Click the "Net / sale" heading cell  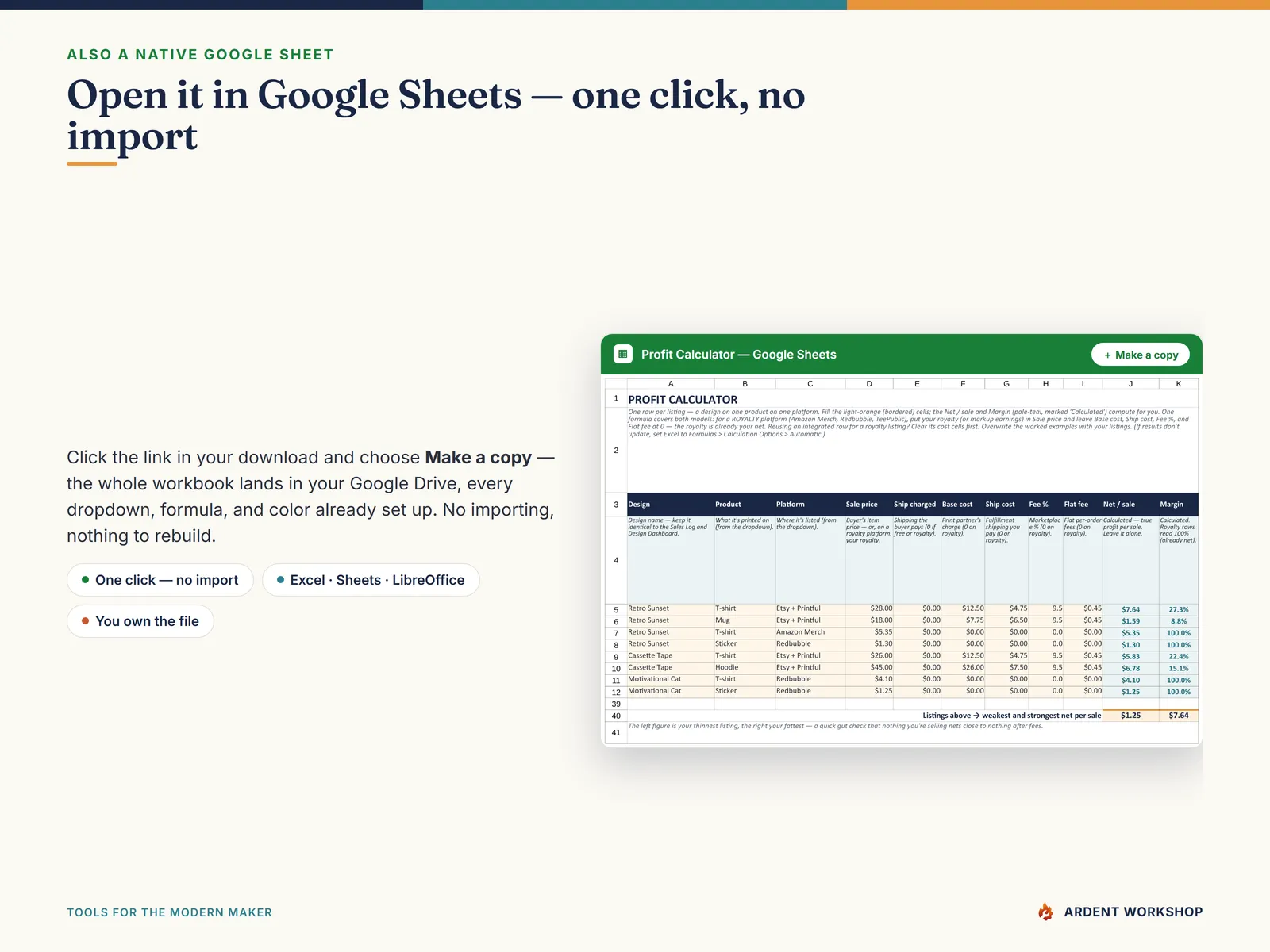[1130, 505]
